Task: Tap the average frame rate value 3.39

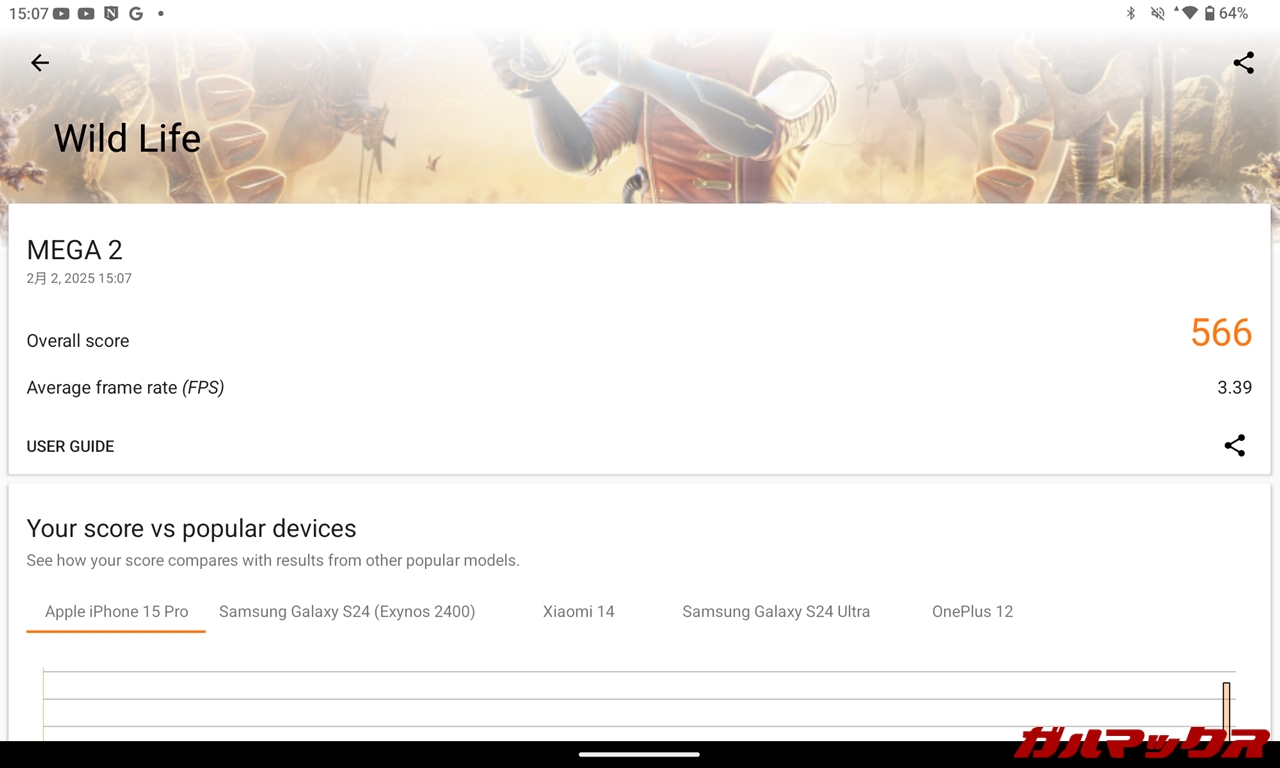Action: click(x=1234, y=388)
